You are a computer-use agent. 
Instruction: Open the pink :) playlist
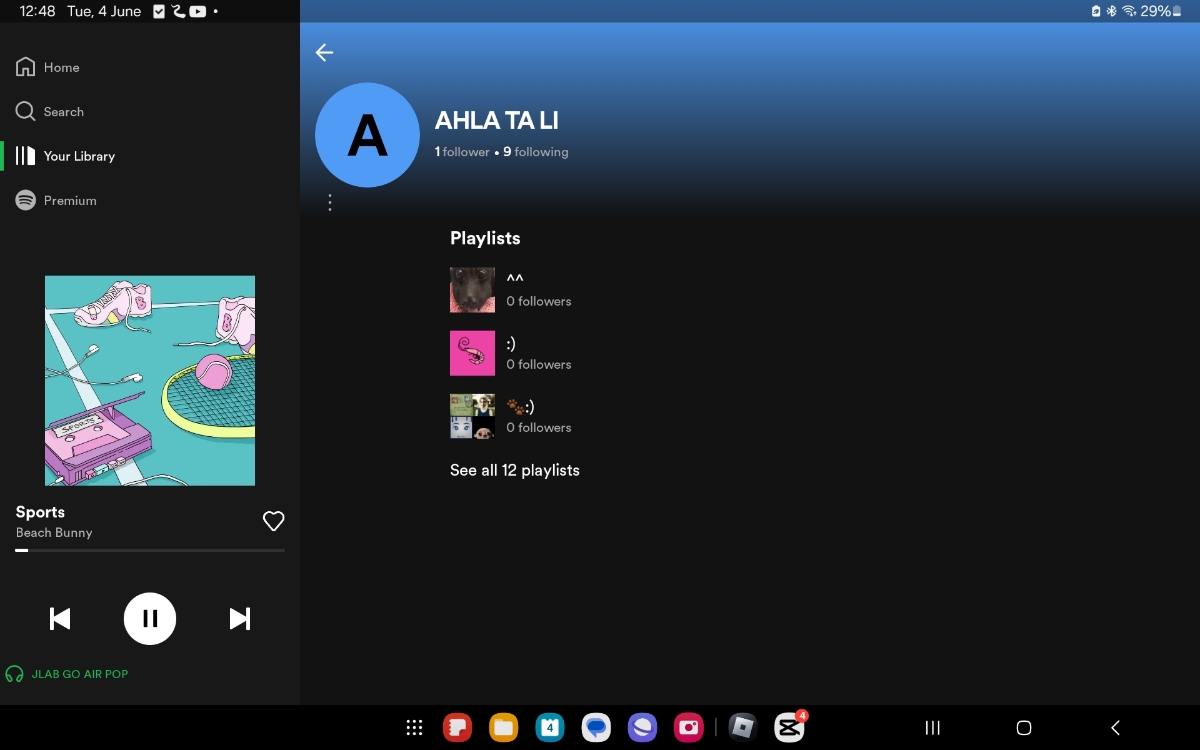click(x=510, y=353)
